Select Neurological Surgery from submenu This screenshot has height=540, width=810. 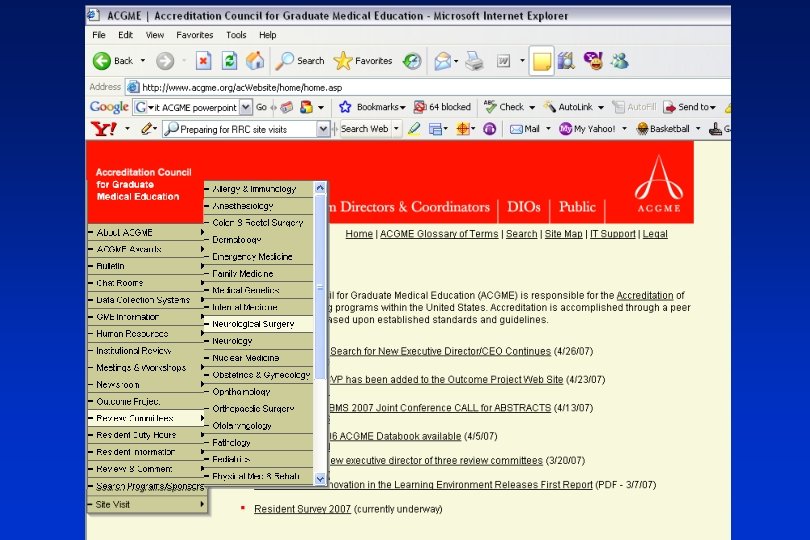click(x=258, y=324)
